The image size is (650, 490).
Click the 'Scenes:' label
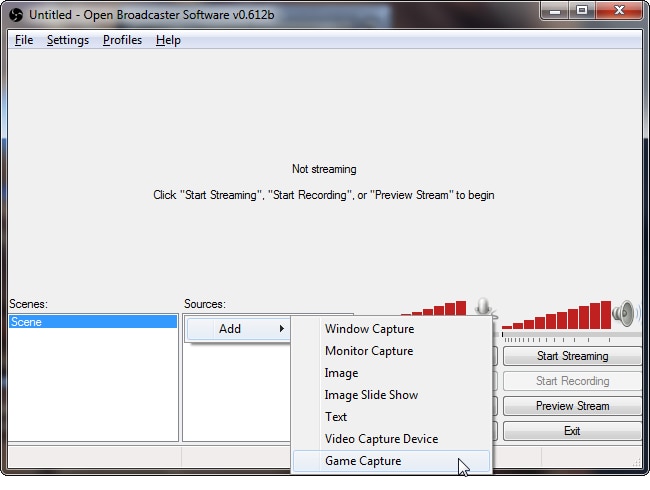(29, 304)
